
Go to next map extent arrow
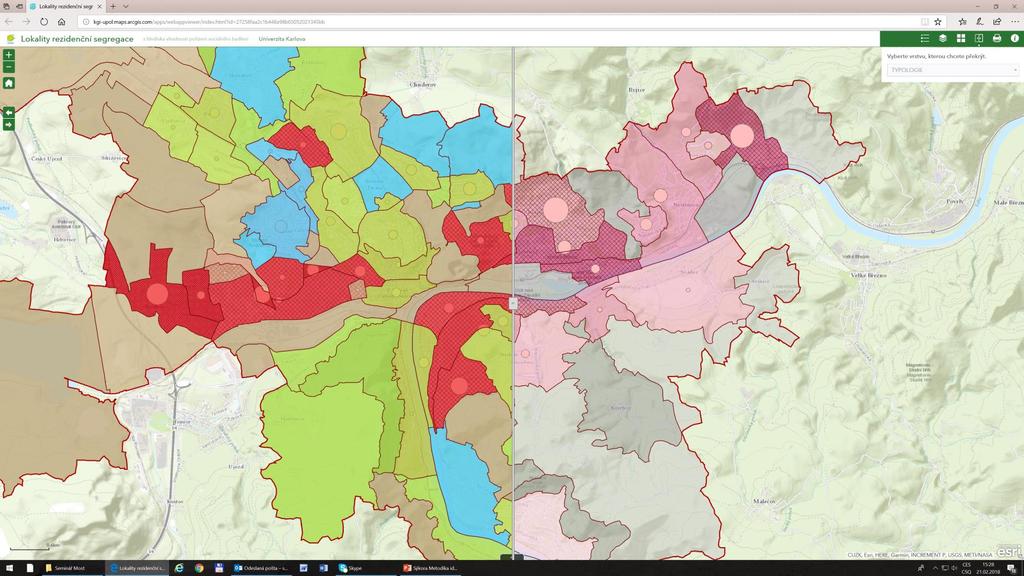(x=8, y=124)
